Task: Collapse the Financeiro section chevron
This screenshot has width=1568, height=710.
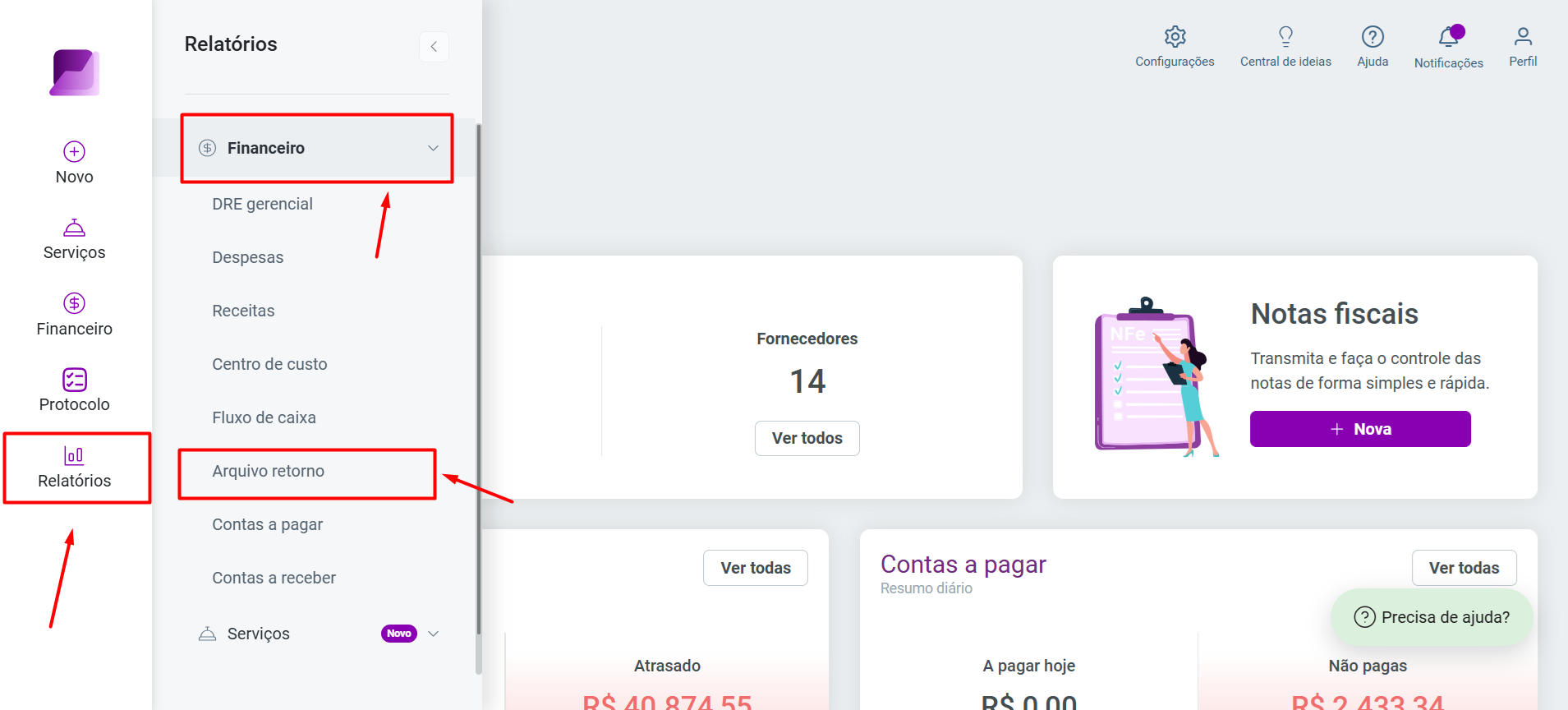Action: tap(433, 148)
